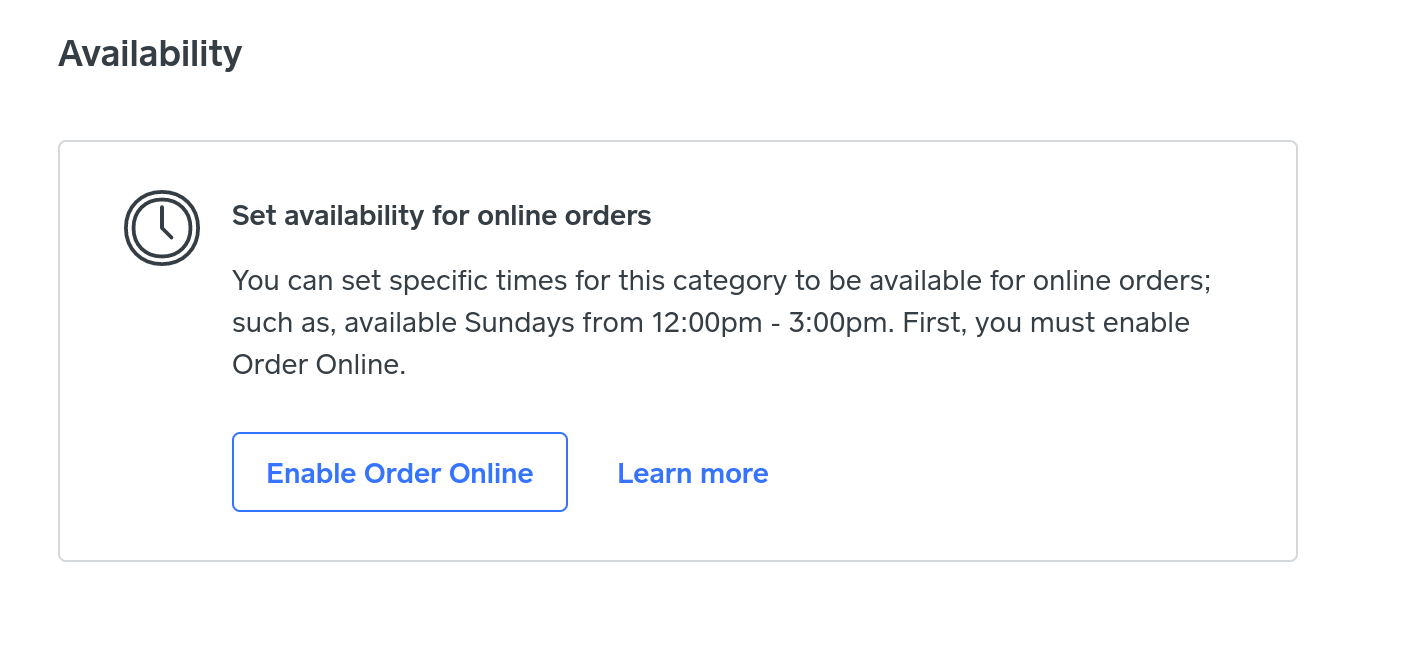1418x658 pixels.
Task: Click the word 'Enable' inside the outlined button
Action: 310,473
